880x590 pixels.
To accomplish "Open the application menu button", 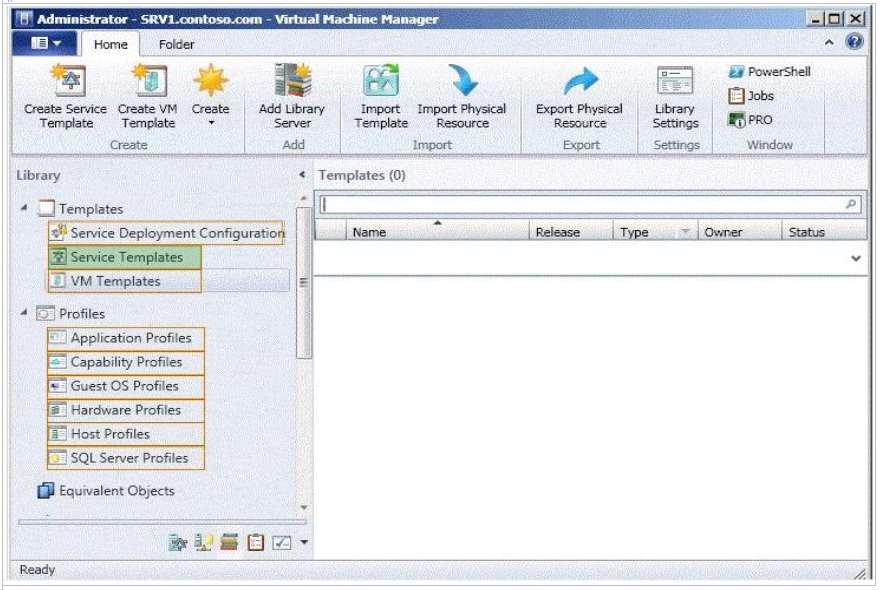I will click(45, 43).
